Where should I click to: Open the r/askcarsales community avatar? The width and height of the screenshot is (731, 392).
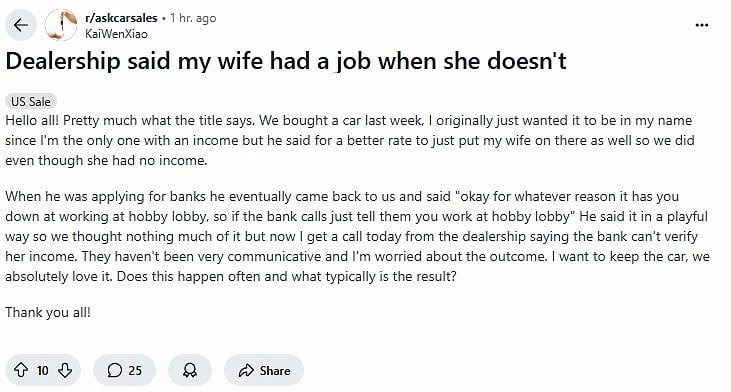click(61, 25)
